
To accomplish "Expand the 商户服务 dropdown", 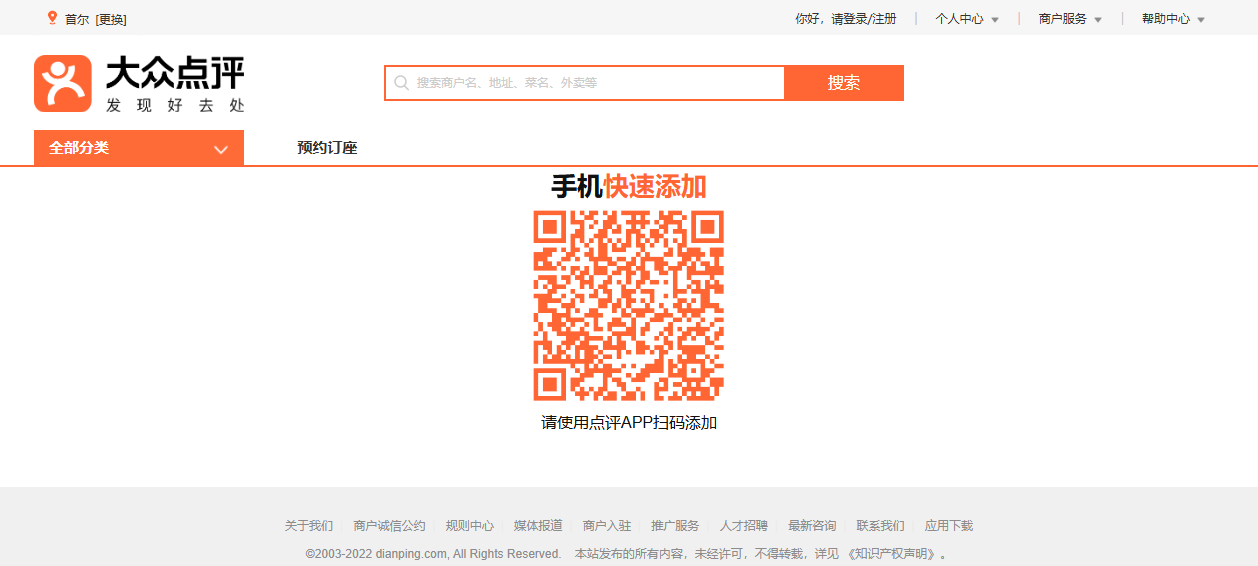I will click(1070, 19).
